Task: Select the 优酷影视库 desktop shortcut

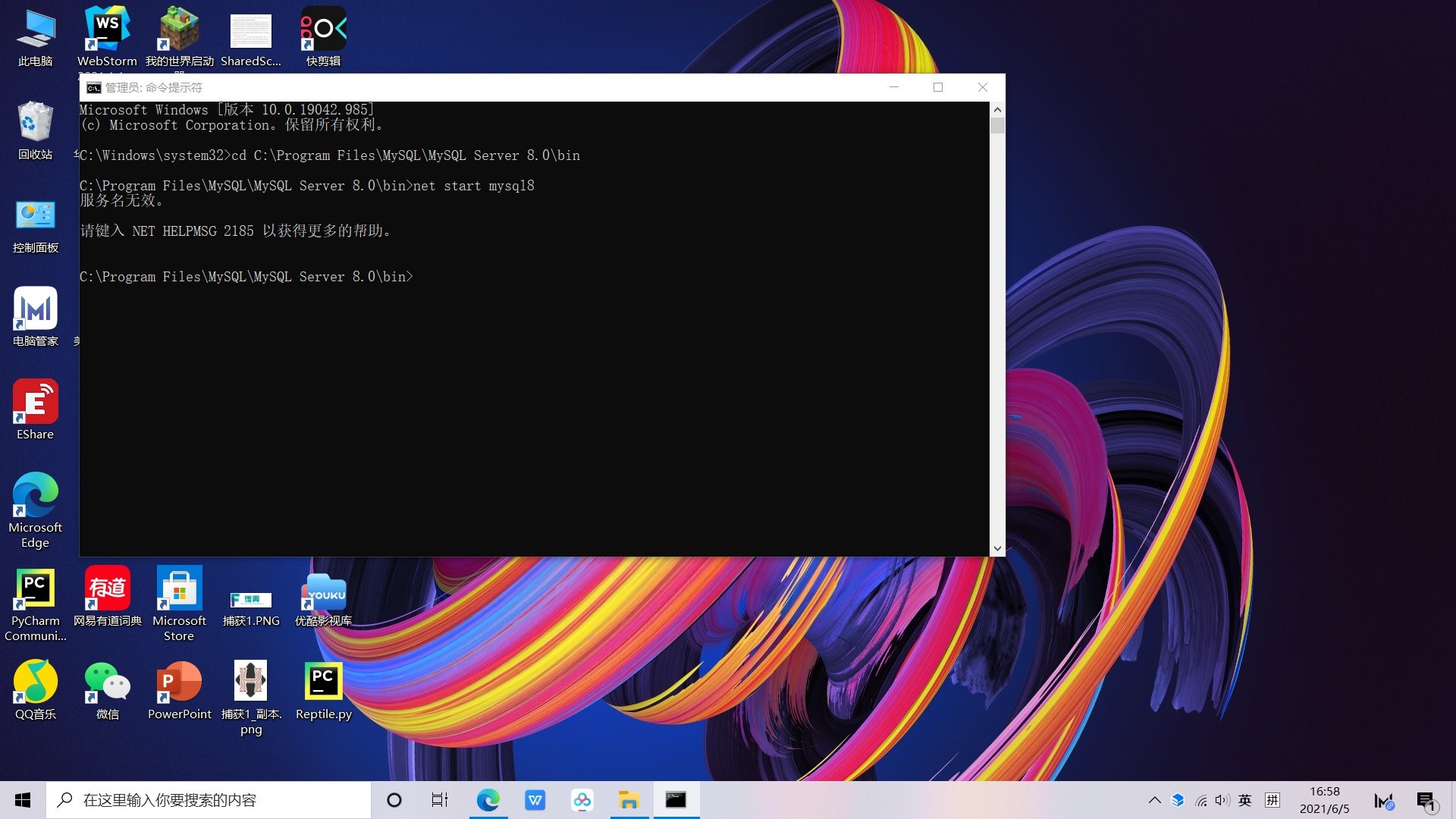Action: click(x=323, y=599)
